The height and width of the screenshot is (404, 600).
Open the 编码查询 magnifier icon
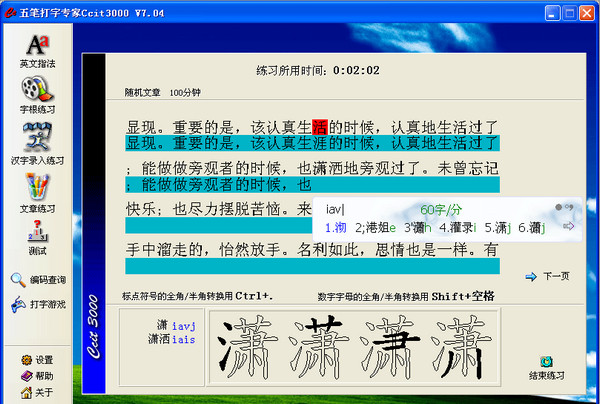tap(18, 280)
